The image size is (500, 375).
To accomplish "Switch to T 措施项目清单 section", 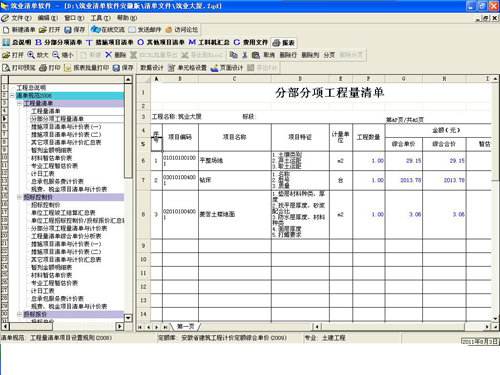I will 110,42.
